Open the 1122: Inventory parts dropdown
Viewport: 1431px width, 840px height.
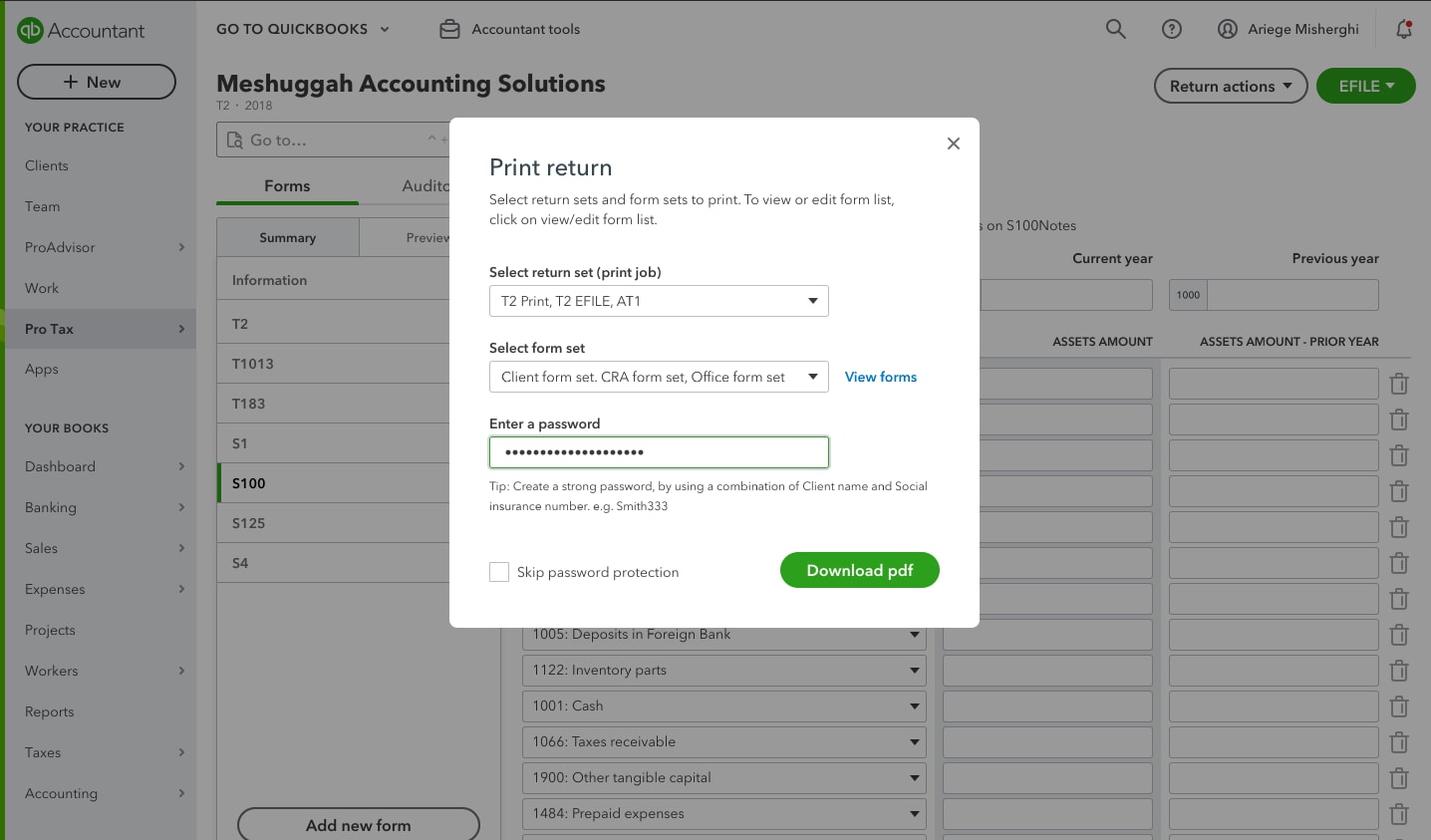tap(724, 670)
